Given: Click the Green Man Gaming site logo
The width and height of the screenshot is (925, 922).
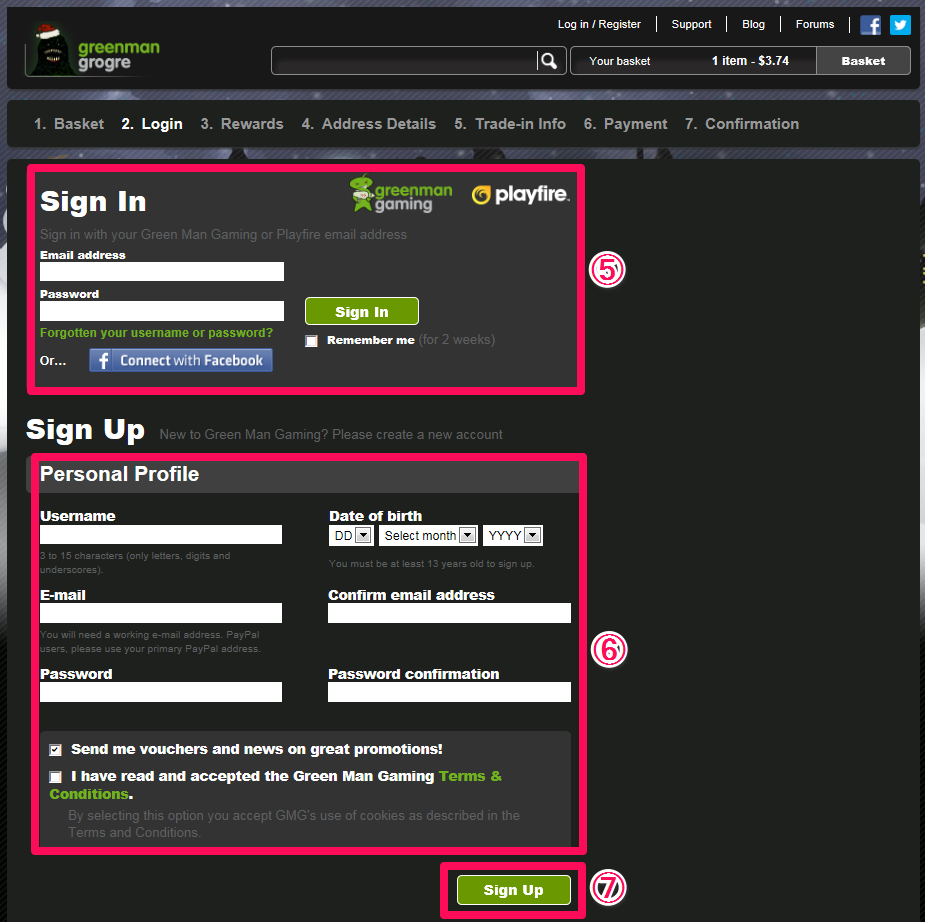Looking at the screenshot, I should click(93, 51).
